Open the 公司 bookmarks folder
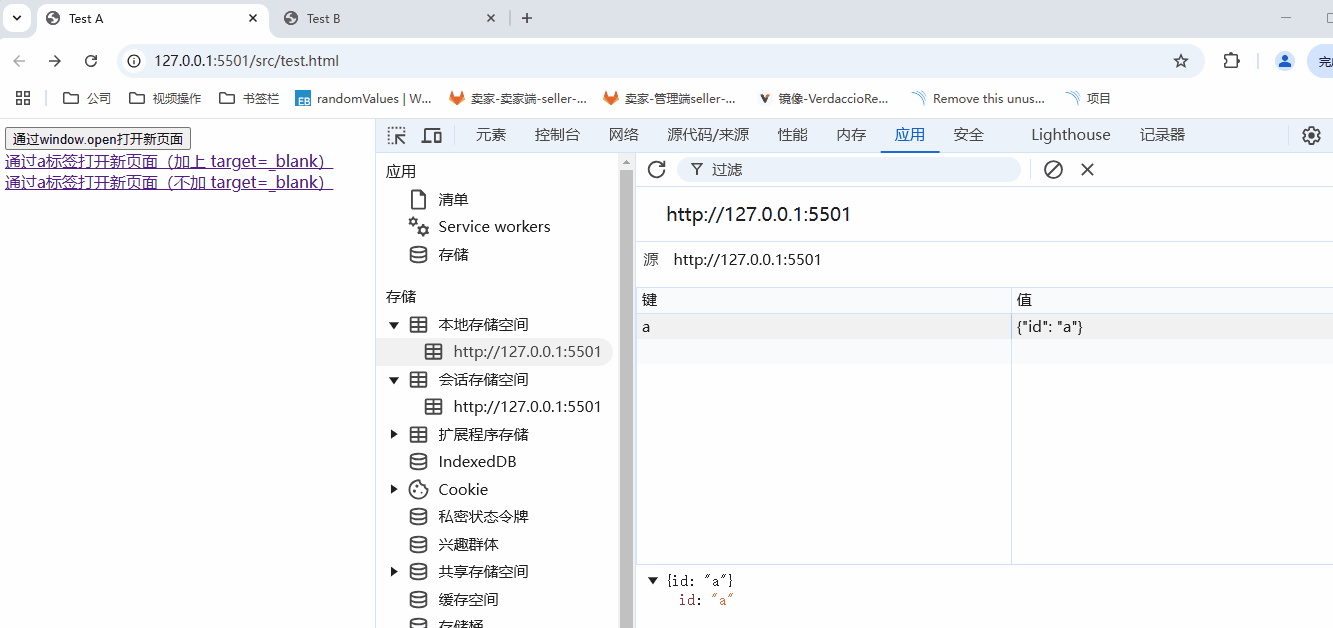 pos(87,98)
